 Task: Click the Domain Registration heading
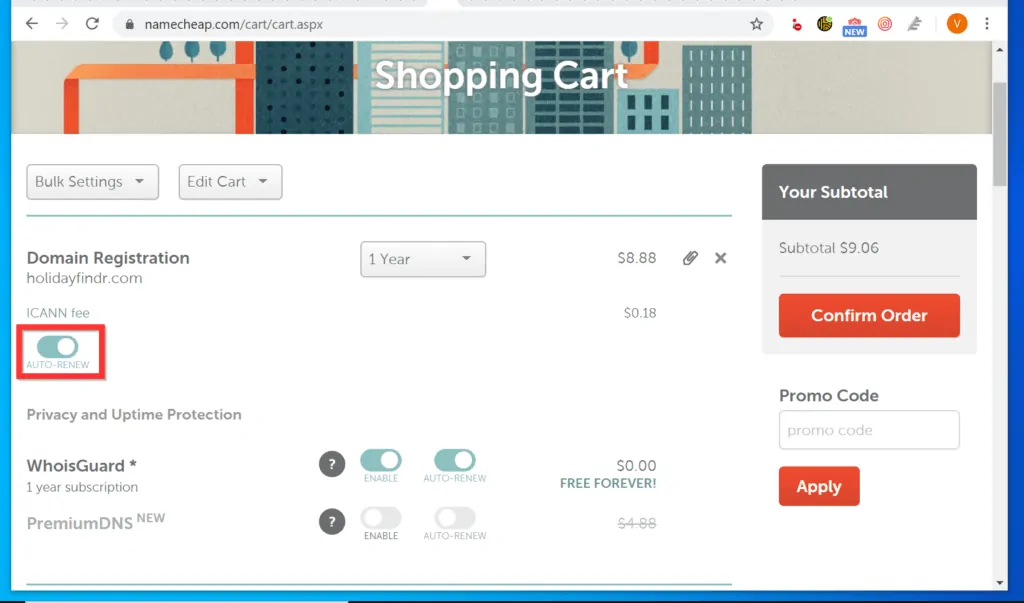tap(108, 258)
